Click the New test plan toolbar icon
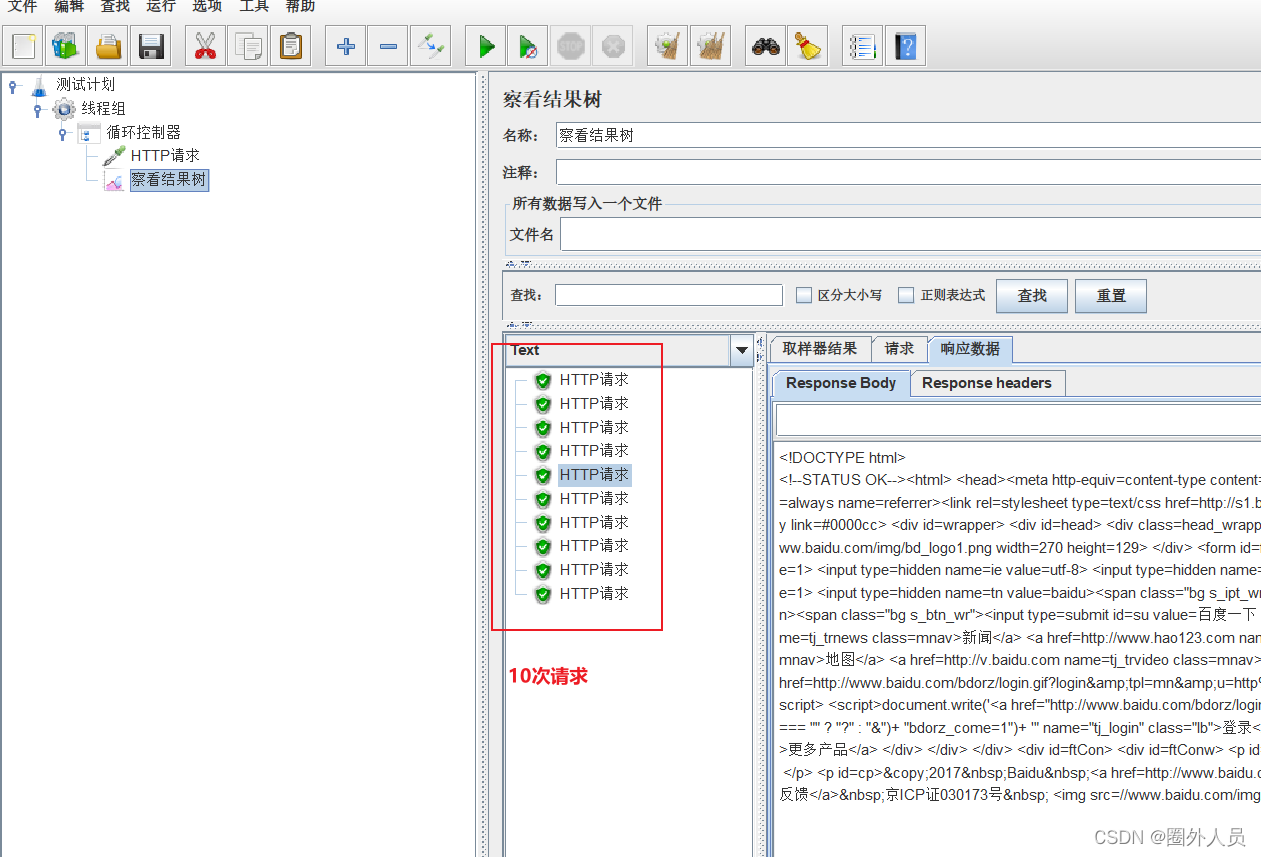The image size is (1261, 857). coord(24,46)
